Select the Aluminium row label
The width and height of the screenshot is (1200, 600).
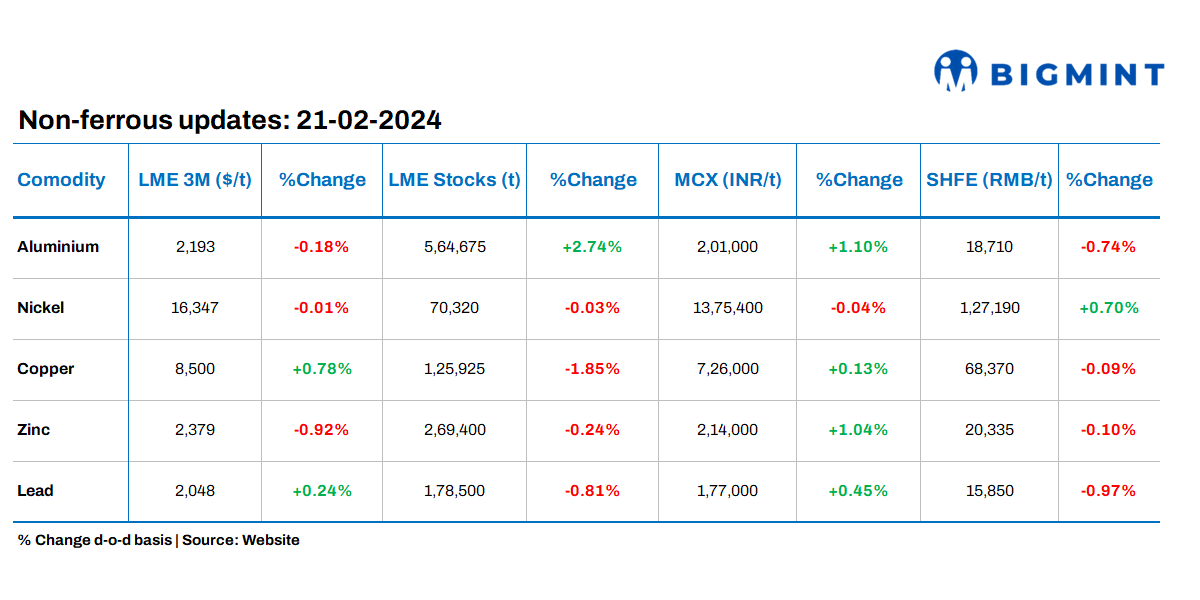58,246
